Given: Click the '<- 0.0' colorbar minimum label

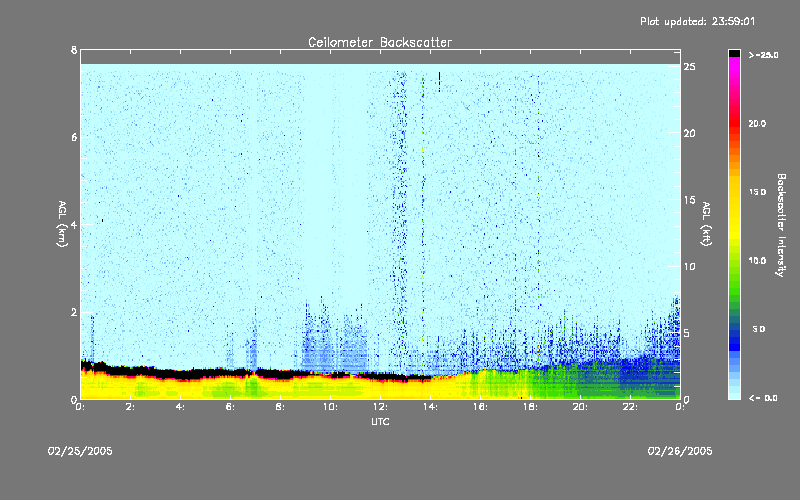Looking at the screenshot, I should [763, 398].
